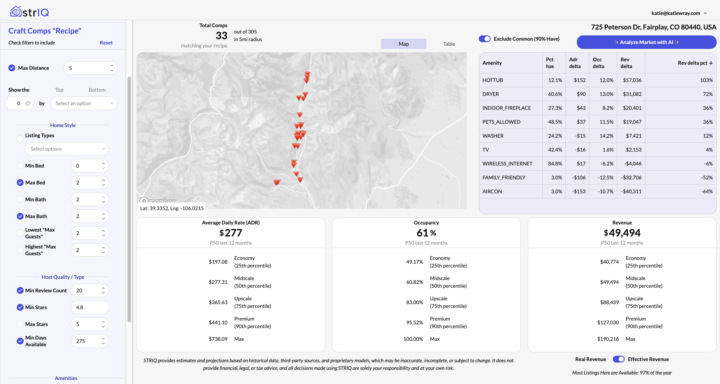Select the Top option under Show the

59,90
